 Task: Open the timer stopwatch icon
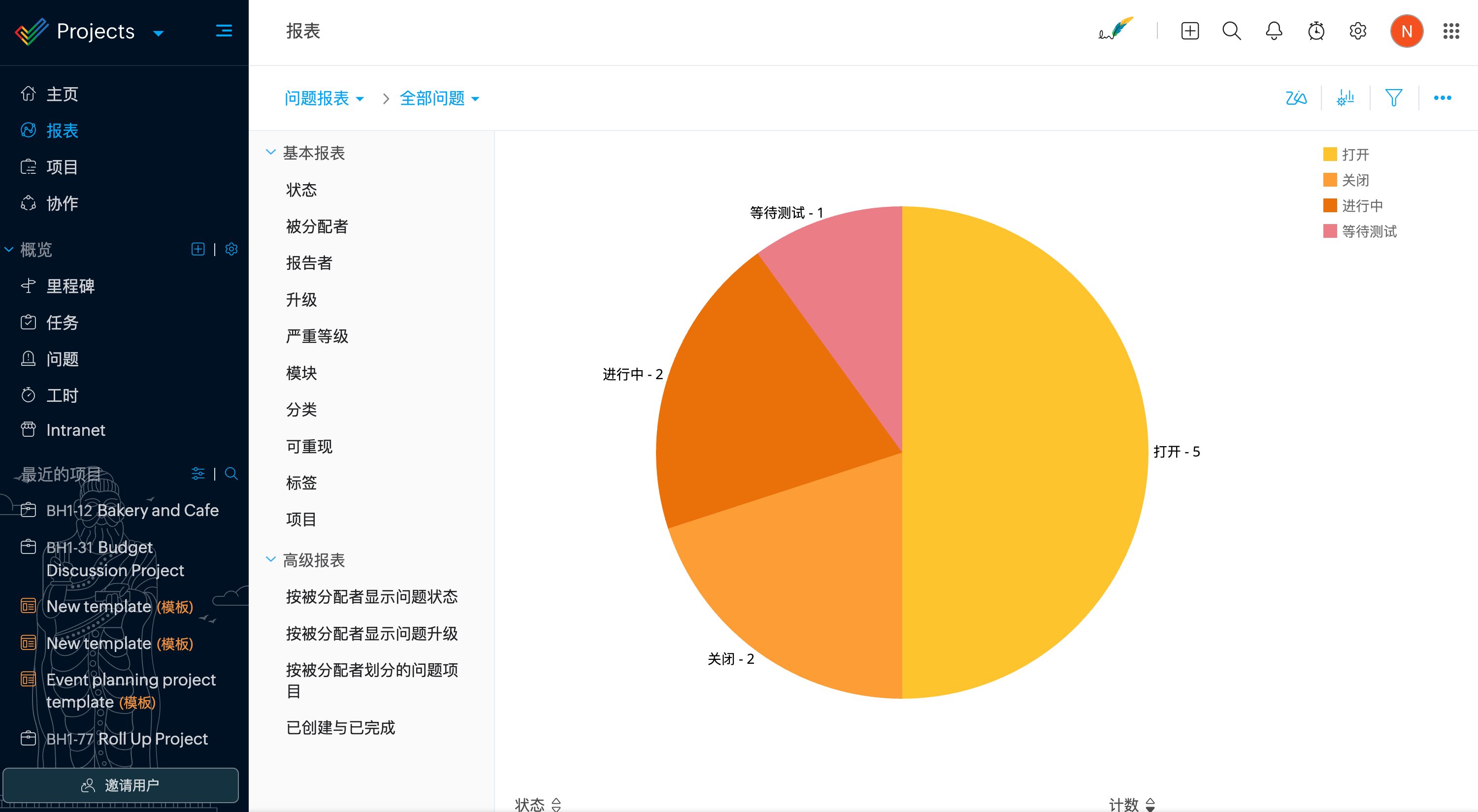(1315, 31)
